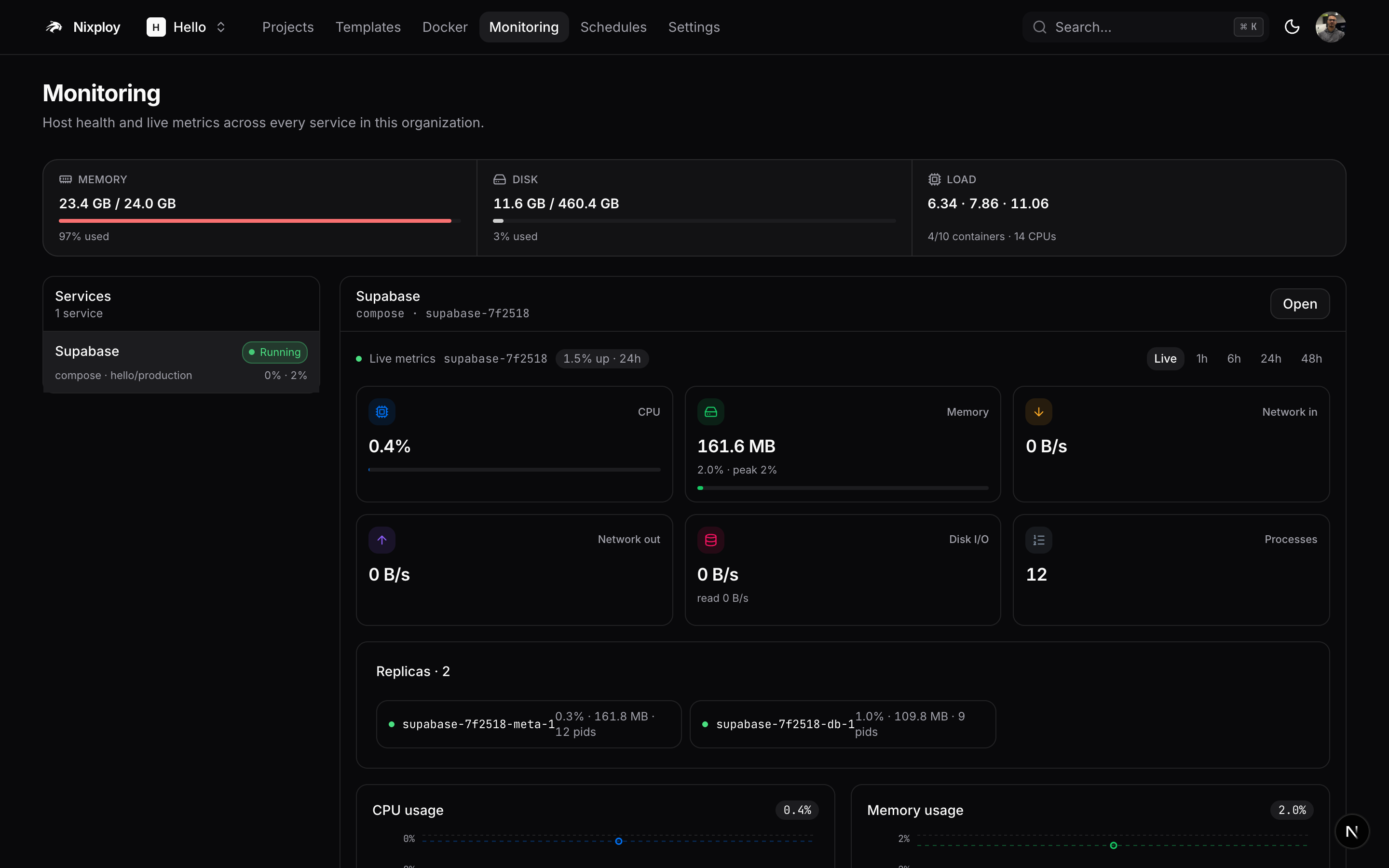The height and width of the screenshot is (868, 1389).
Task: Click the read 0 B/s disk text
Action: [722, 598]
